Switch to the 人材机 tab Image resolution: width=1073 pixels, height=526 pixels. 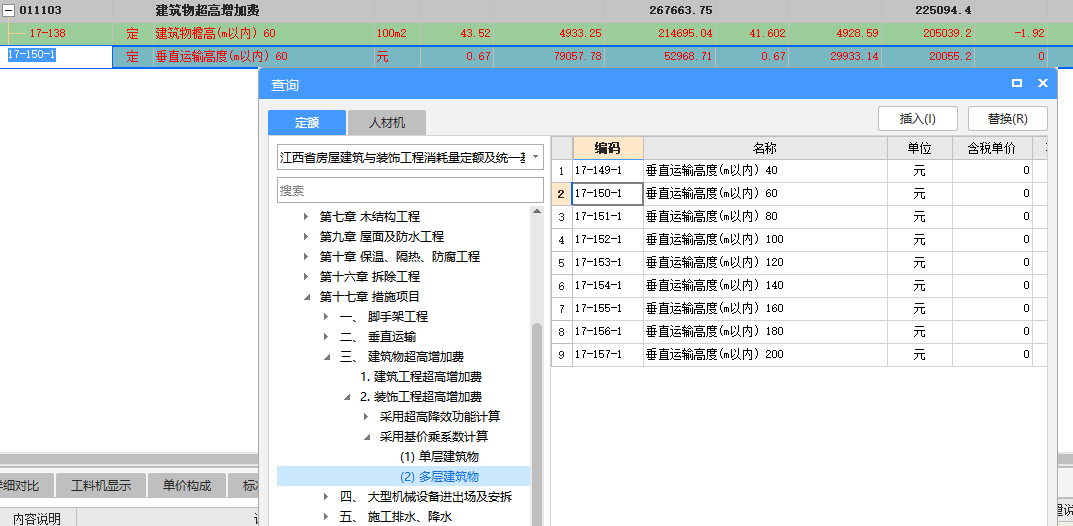tap(387, 123)
